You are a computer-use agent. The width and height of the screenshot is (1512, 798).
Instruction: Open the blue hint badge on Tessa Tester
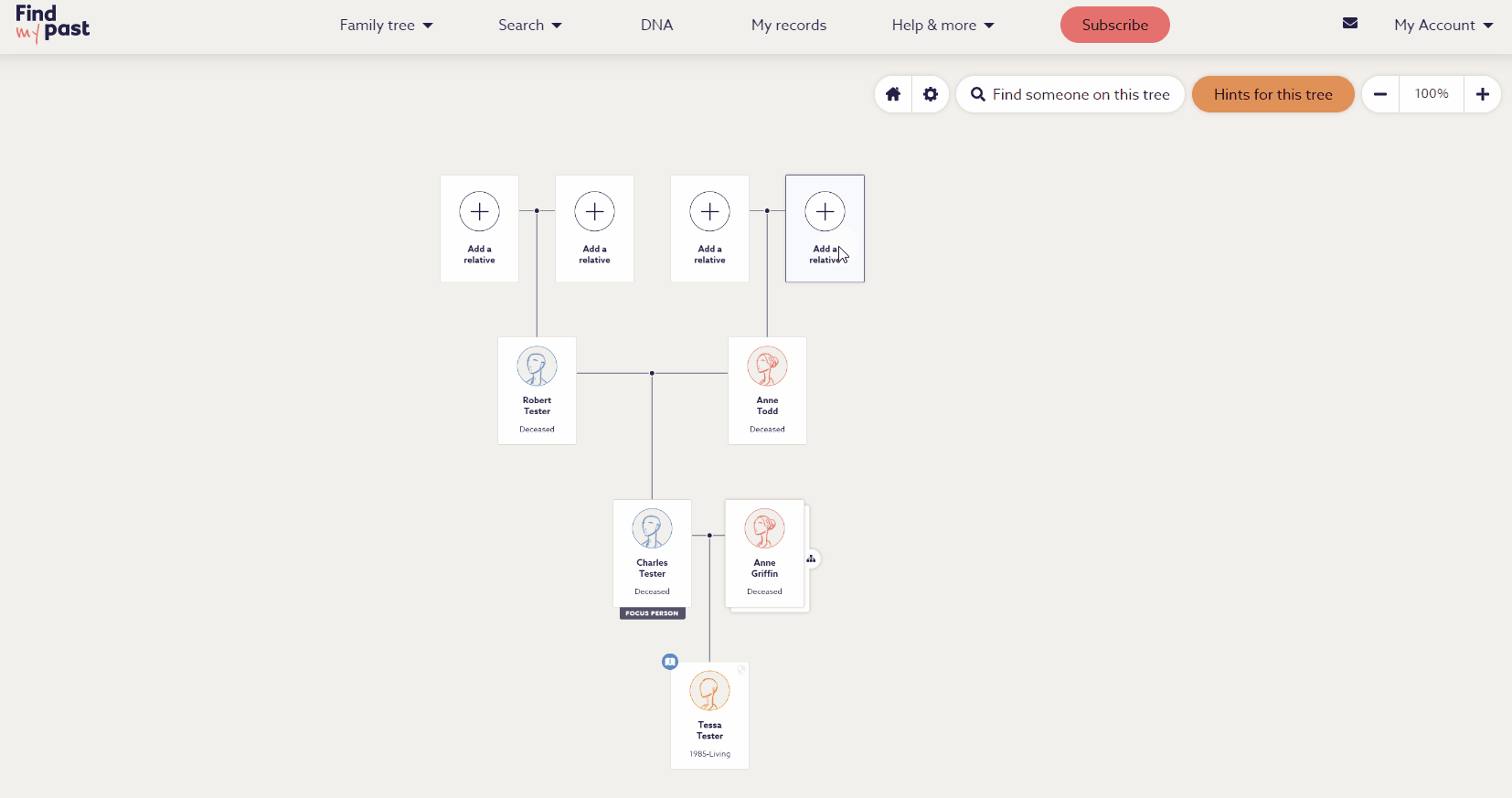[670, 662]
